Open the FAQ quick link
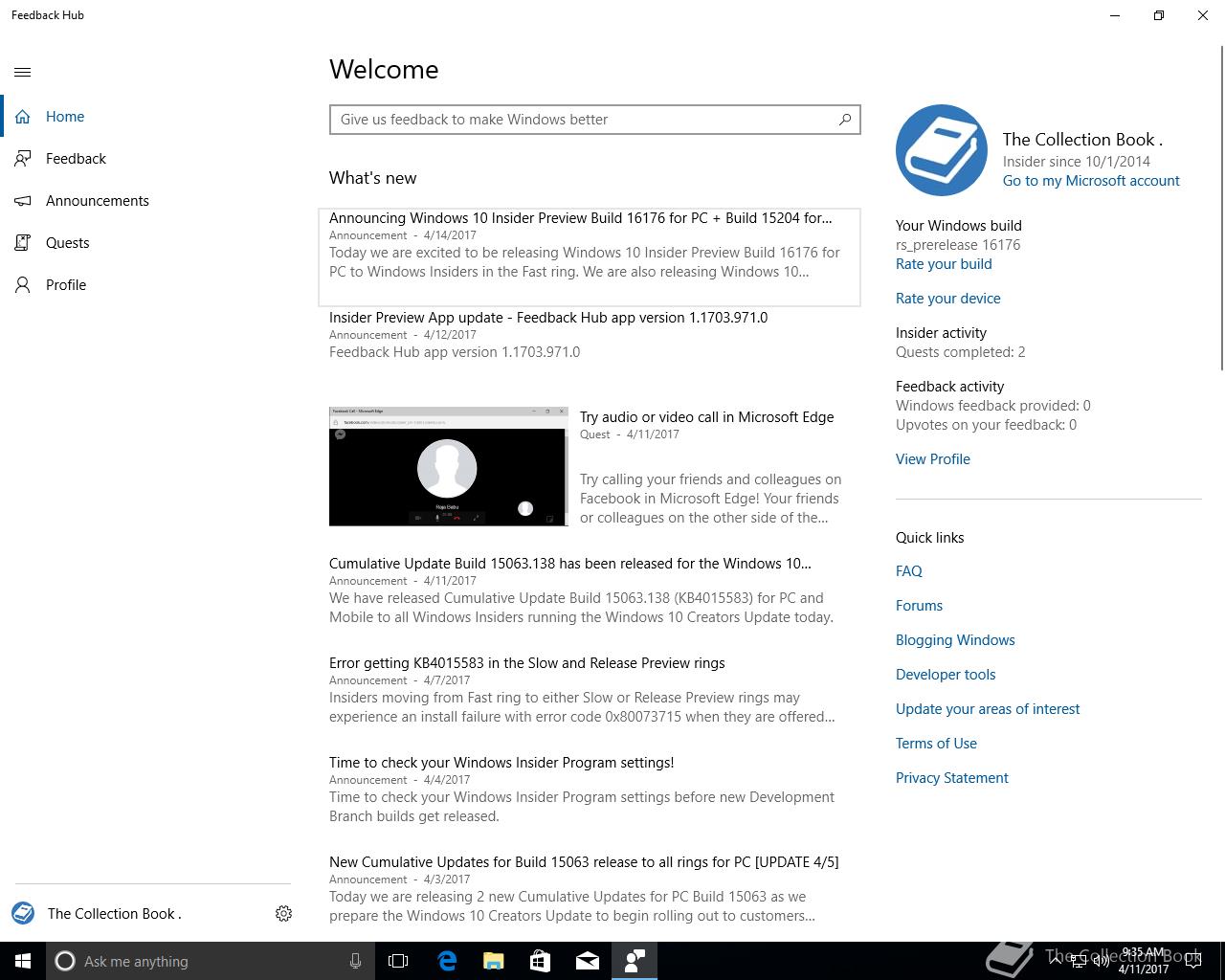Screen dimensions: 1225x980 [909, 571]
